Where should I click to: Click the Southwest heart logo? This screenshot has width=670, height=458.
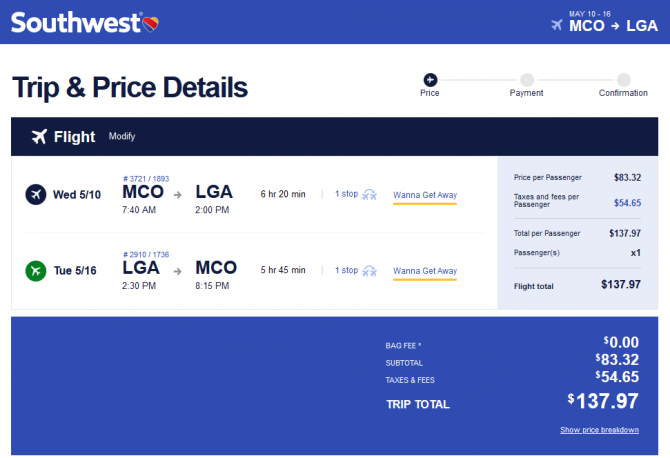(150, 24)
